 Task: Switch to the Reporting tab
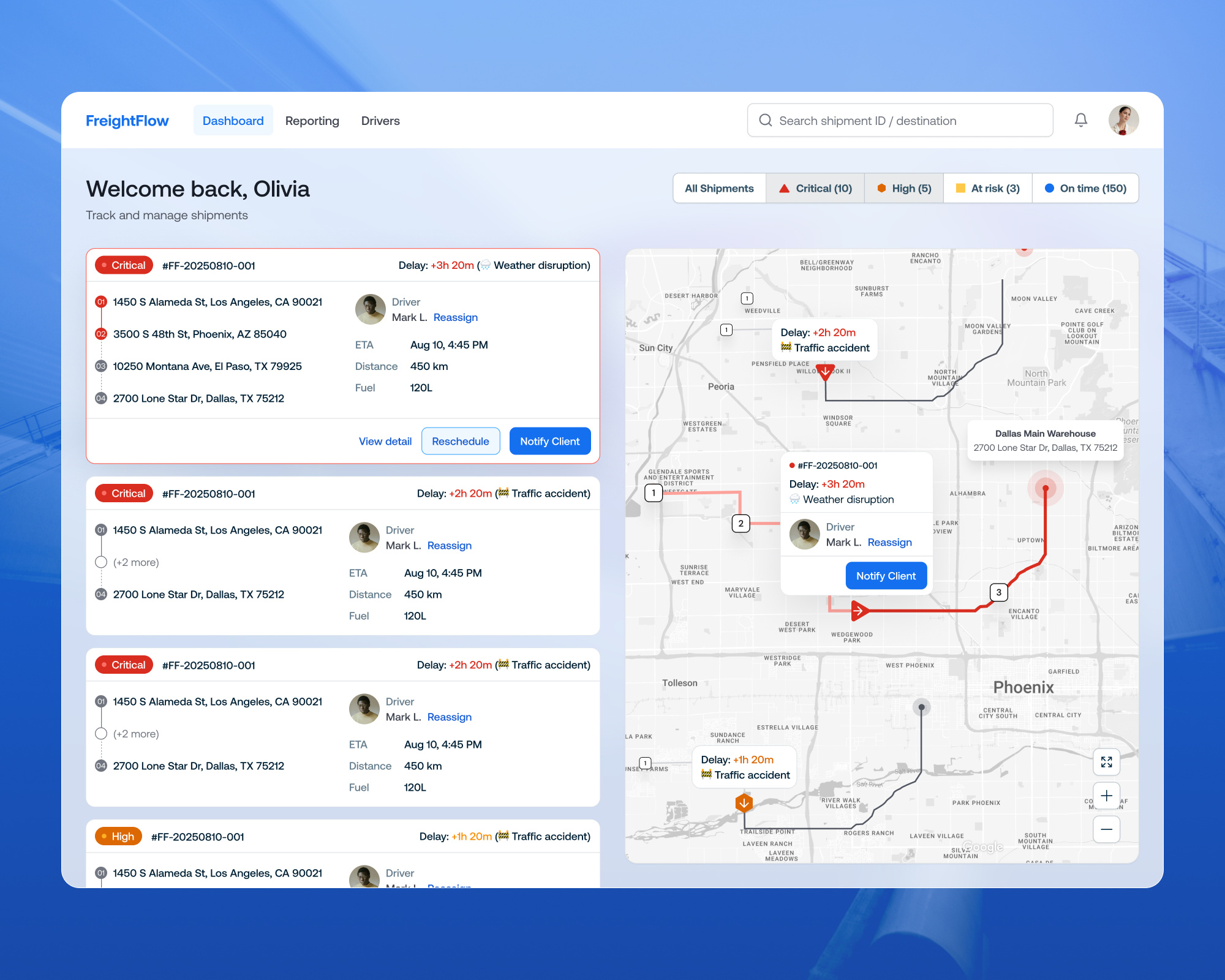[x=312, y=121]
